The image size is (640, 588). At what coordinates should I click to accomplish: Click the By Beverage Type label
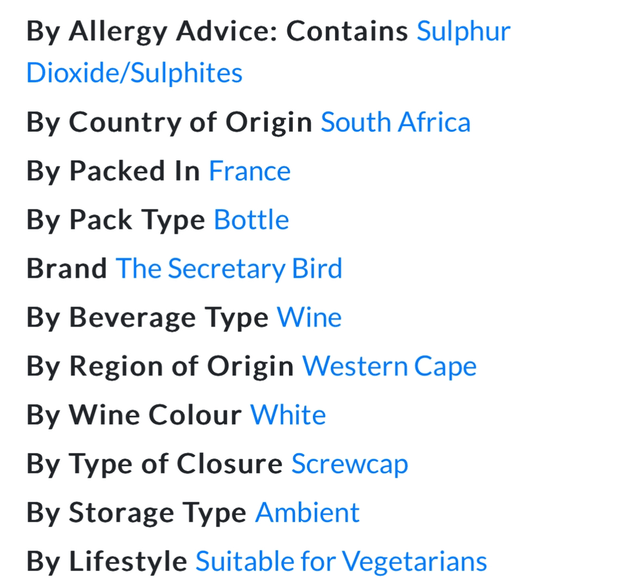click(x=147, y=317)
